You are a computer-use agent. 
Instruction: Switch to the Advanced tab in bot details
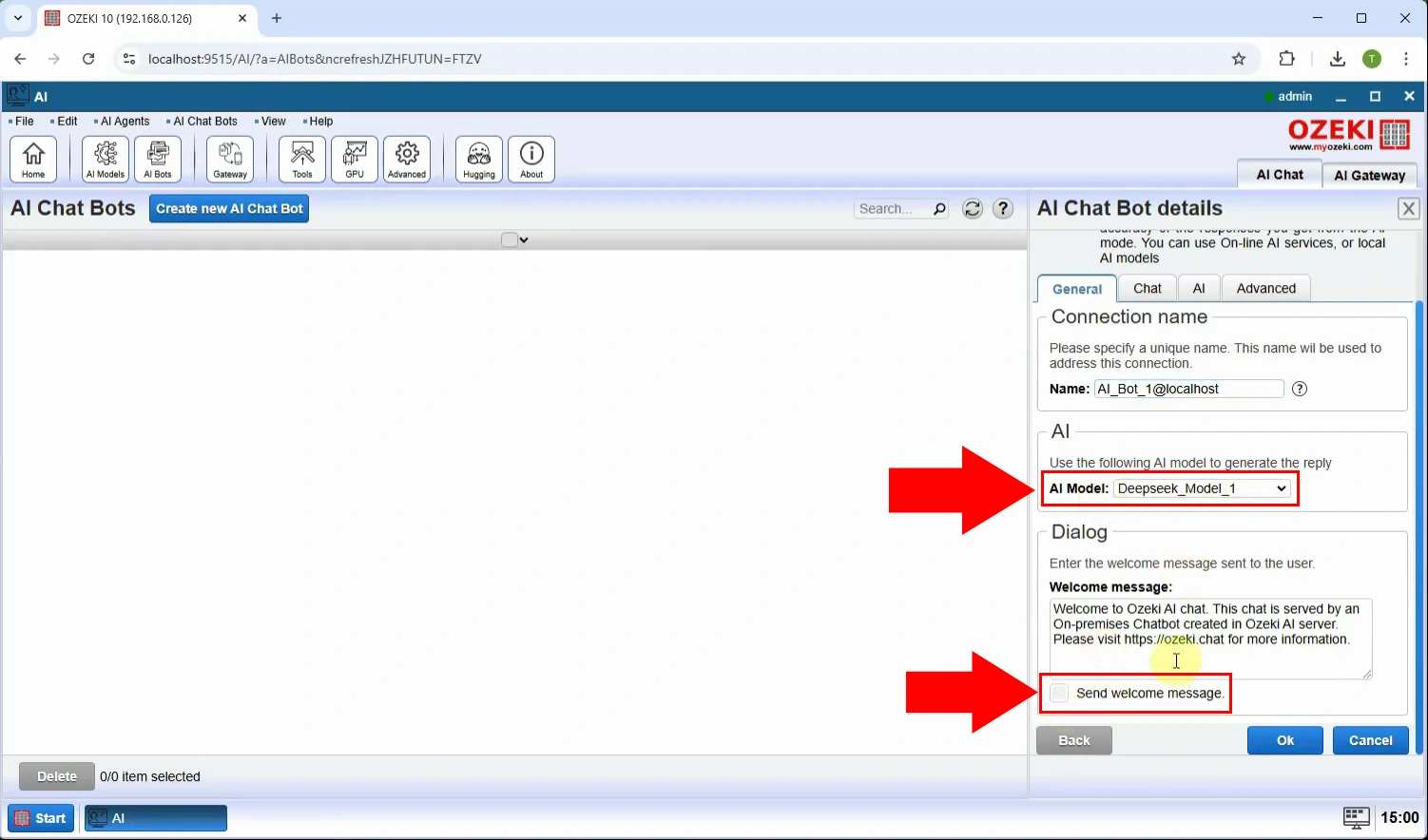[1266, 288]
